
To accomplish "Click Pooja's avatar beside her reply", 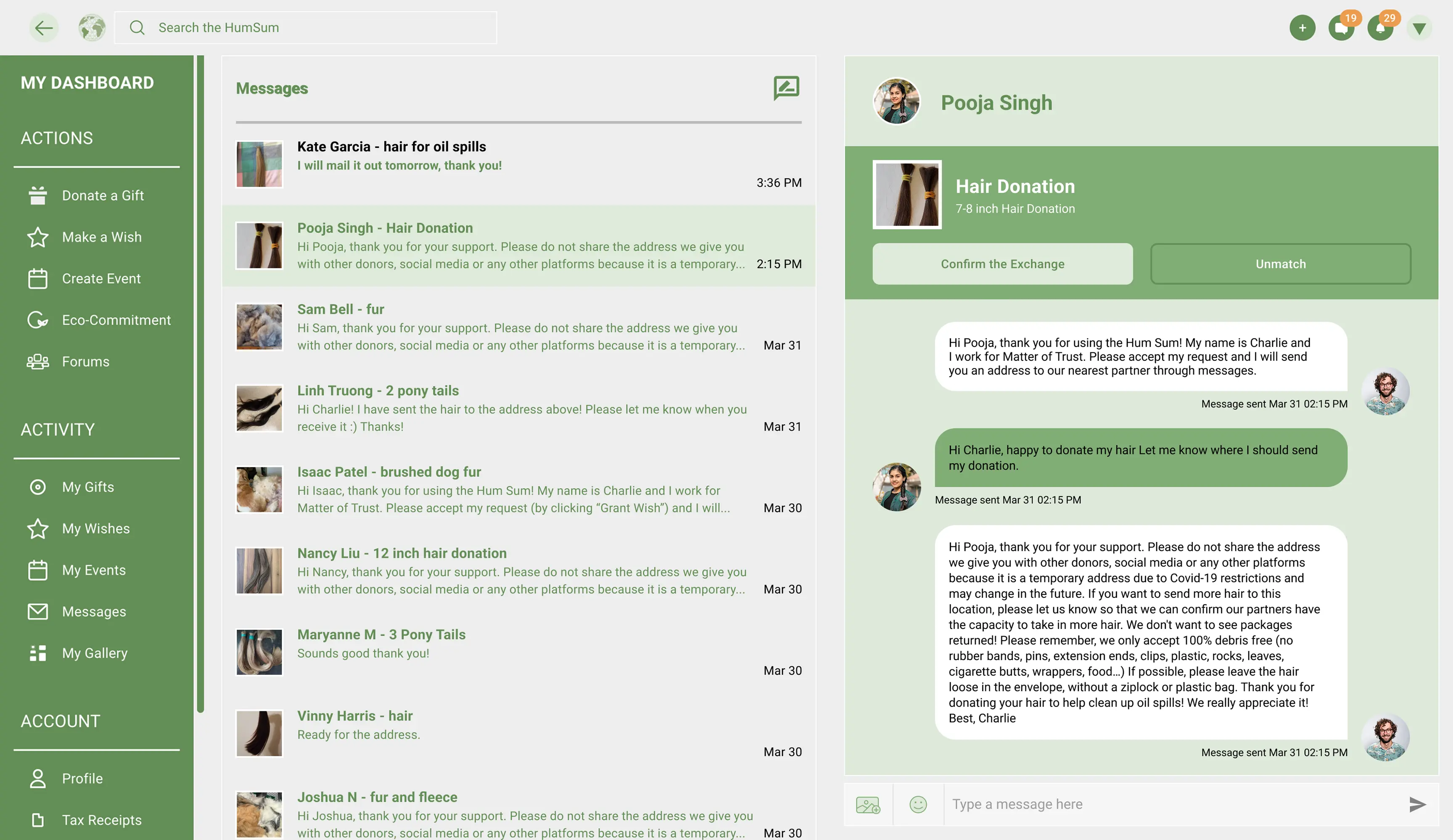I will tap(896, 486).
